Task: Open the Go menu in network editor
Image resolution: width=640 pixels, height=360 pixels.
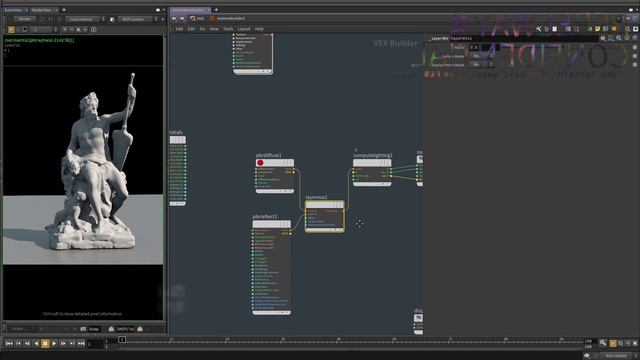Action: [x=202, y=29]
